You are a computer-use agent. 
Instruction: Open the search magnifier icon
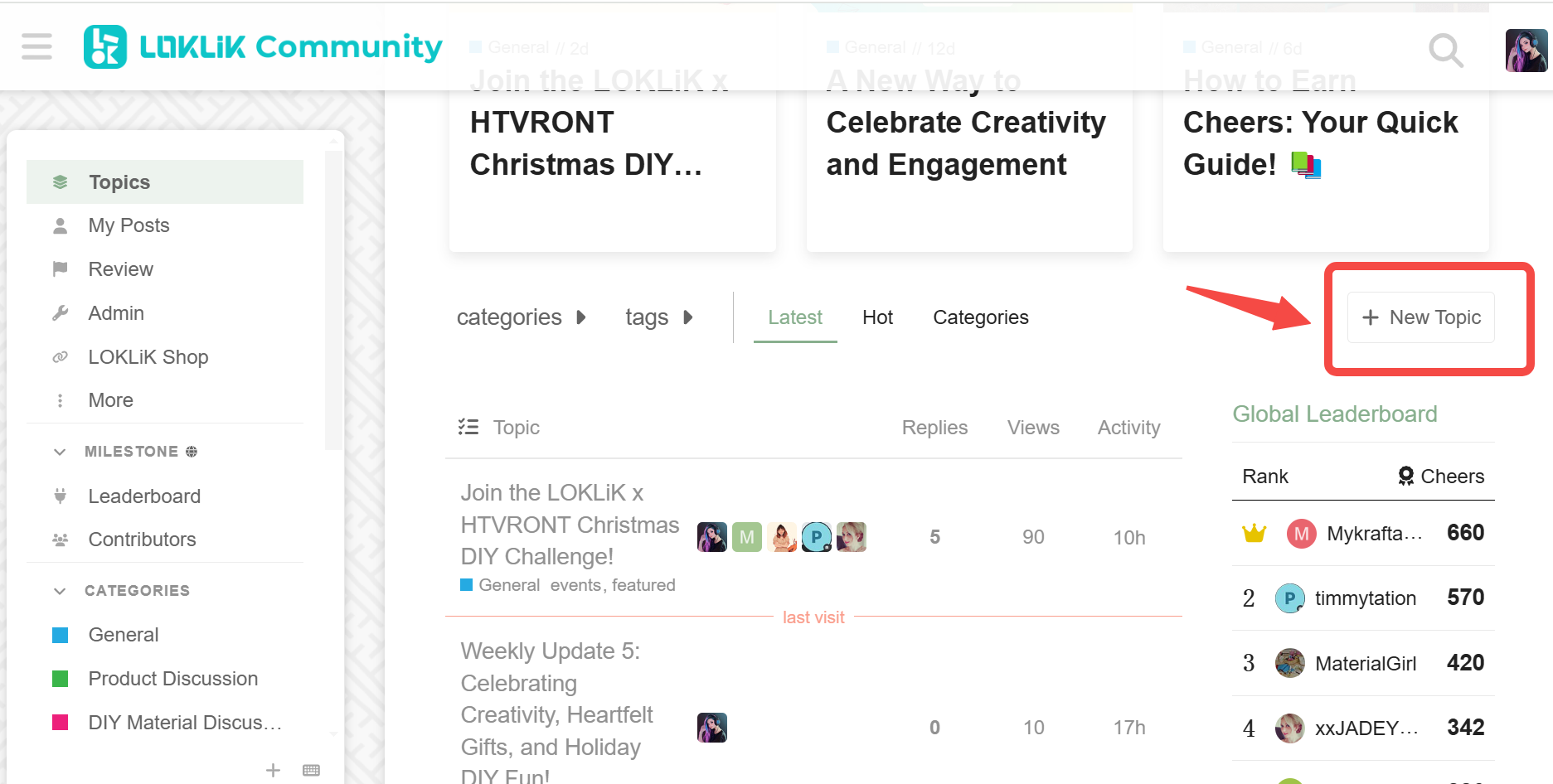[1446, 50]
